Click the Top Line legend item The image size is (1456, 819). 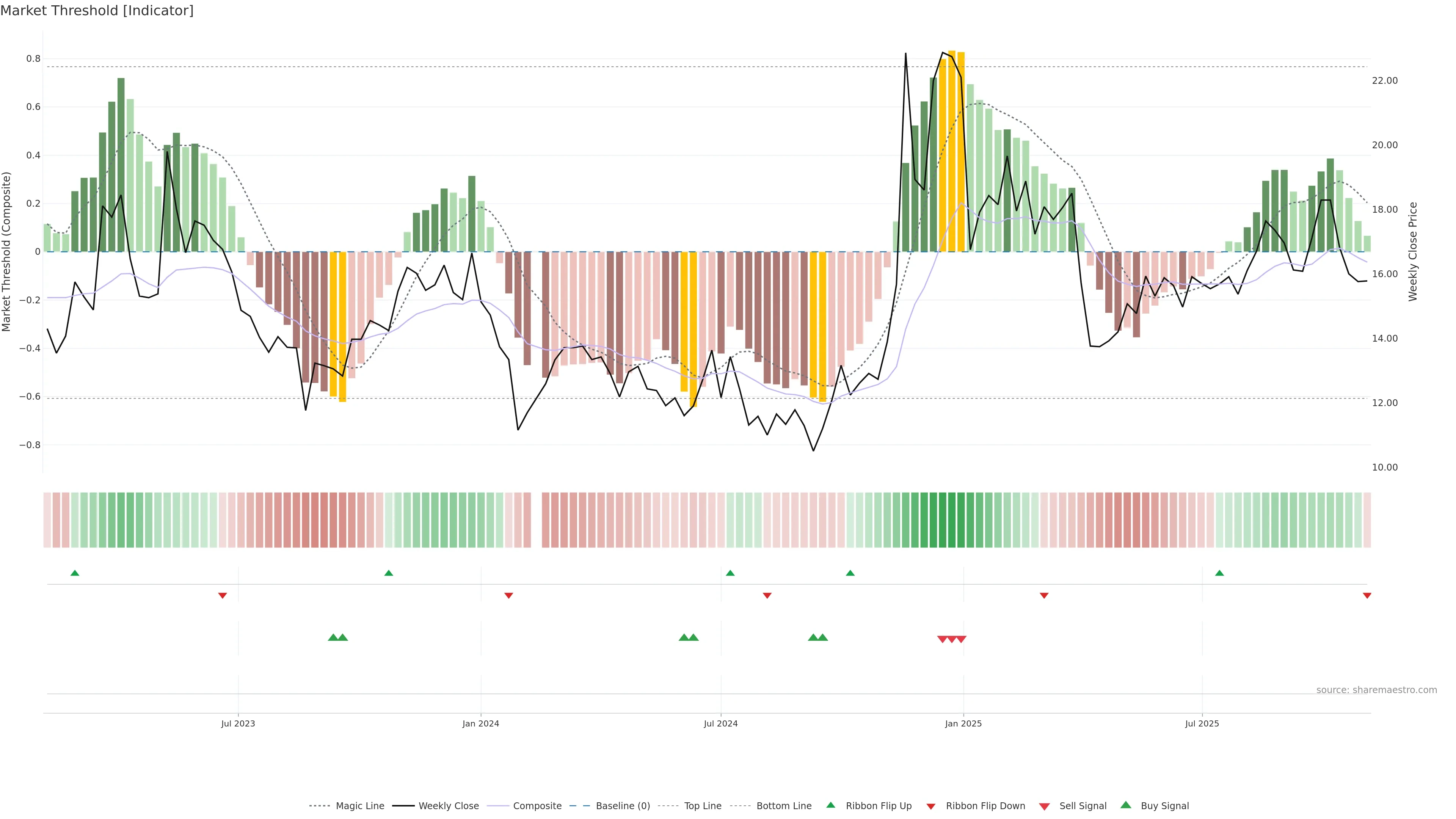tap(703, 806)
